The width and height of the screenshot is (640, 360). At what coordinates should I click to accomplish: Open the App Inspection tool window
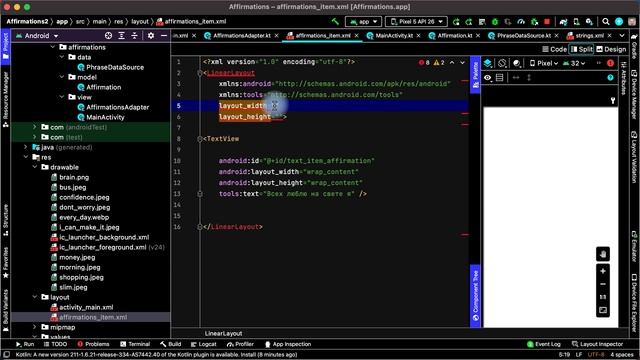click(288, 344)
